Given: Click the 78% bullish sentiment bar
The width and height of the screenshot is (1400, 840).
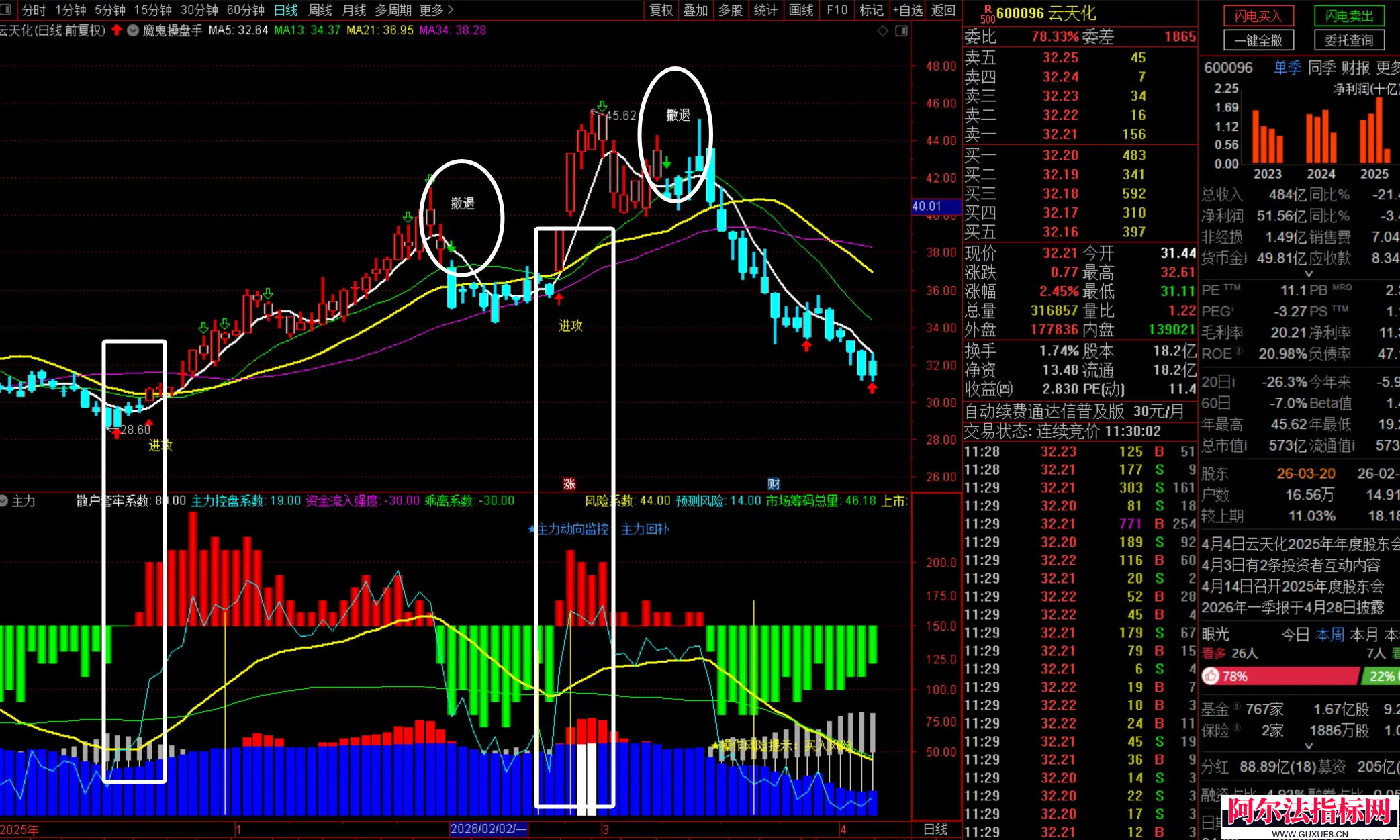Looking at the screenshot, I should coord(1280,676).
